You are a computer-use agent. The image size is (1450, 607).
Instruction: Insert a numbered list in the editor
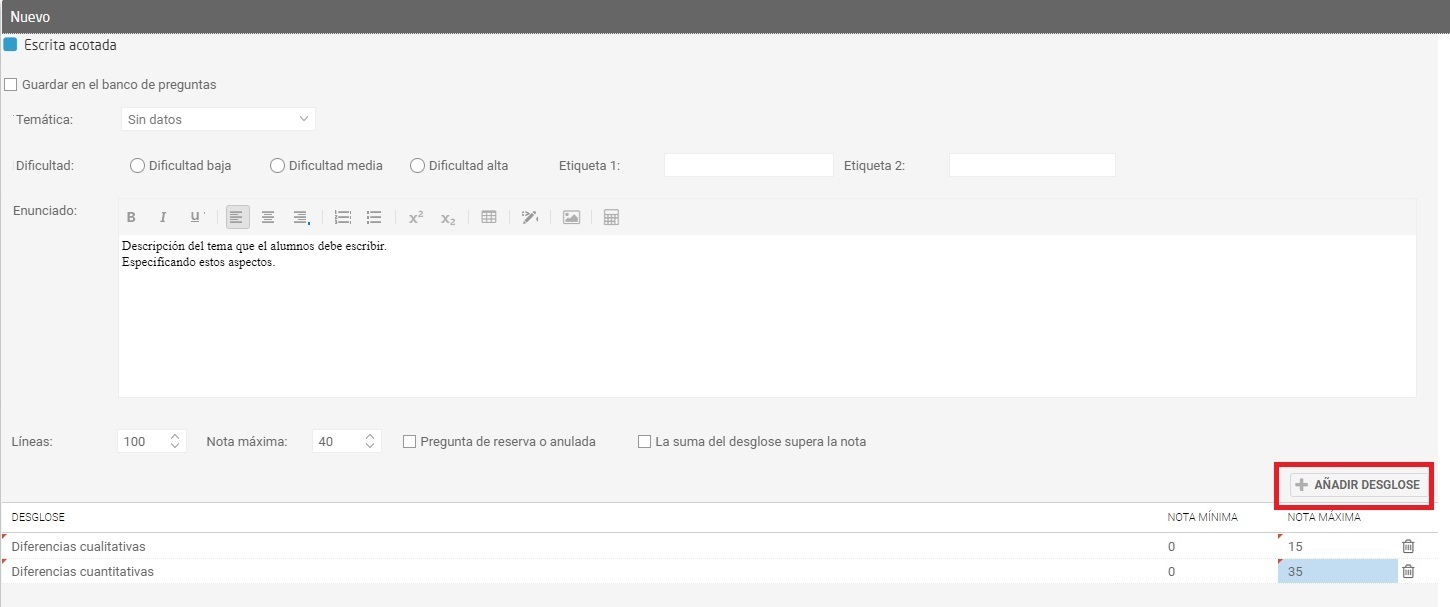343,217
